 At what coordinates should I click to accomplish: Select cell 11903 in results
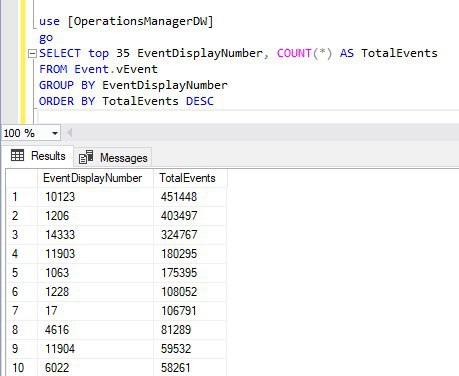(x=96, y=254)
